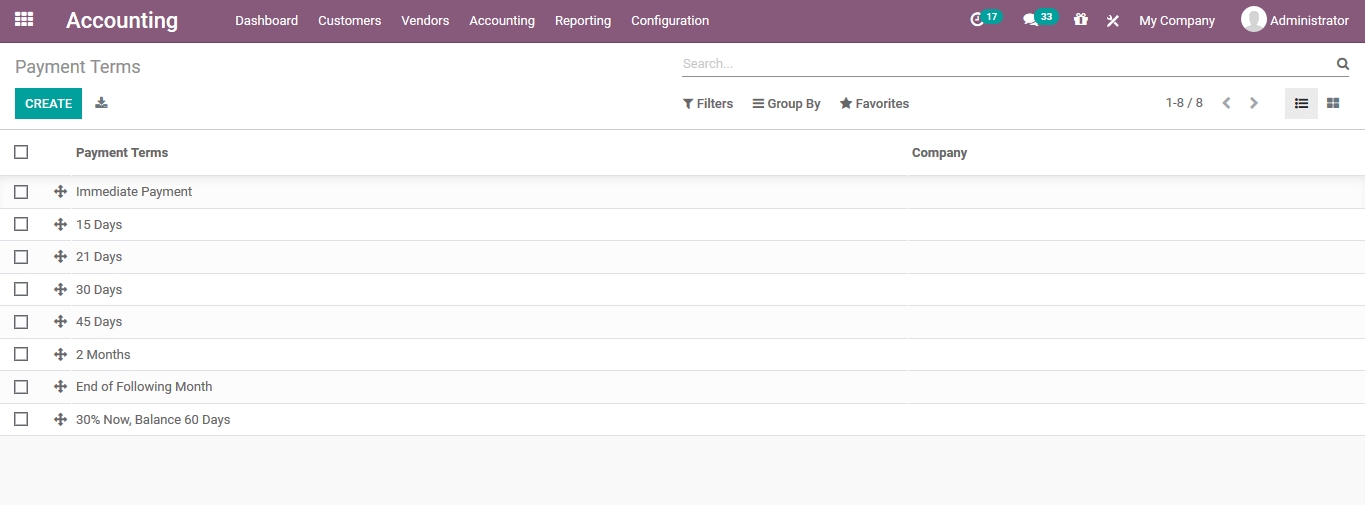Expand the Filters dropdown
This screenshot has height=505, width=1365.
(708, 104)
